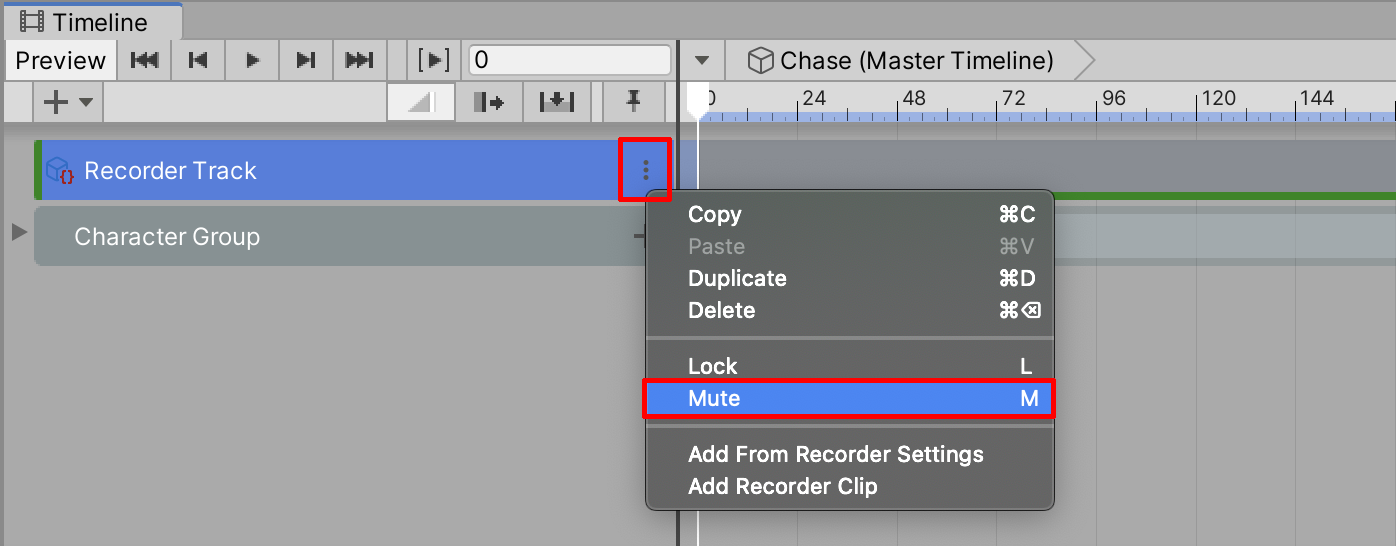Enable Ripple edit mode
Viewport: 1396px width, 546px height.
(489, 101)
